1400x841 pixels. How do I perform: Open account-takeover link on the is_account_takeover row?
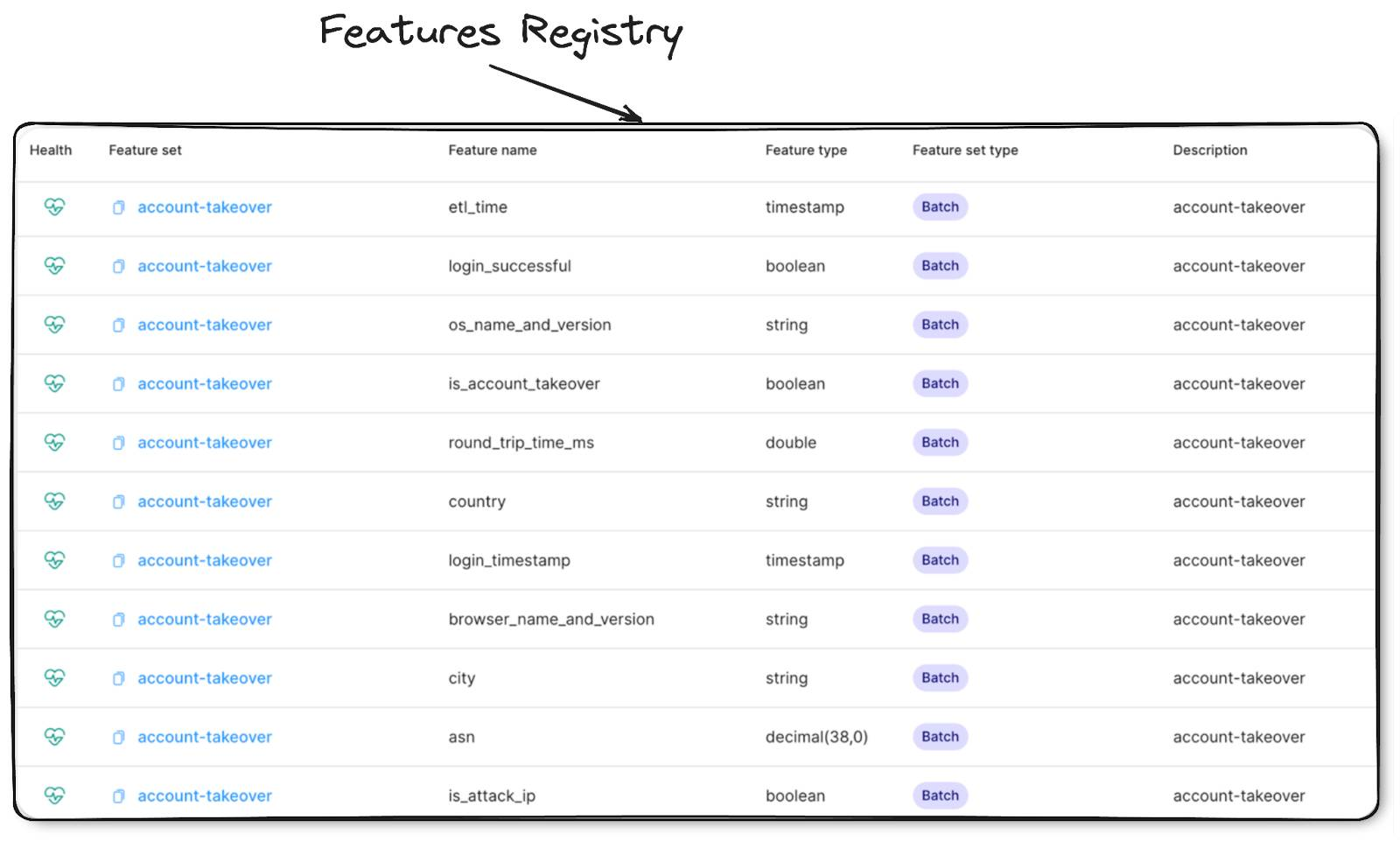pos(204,383)
